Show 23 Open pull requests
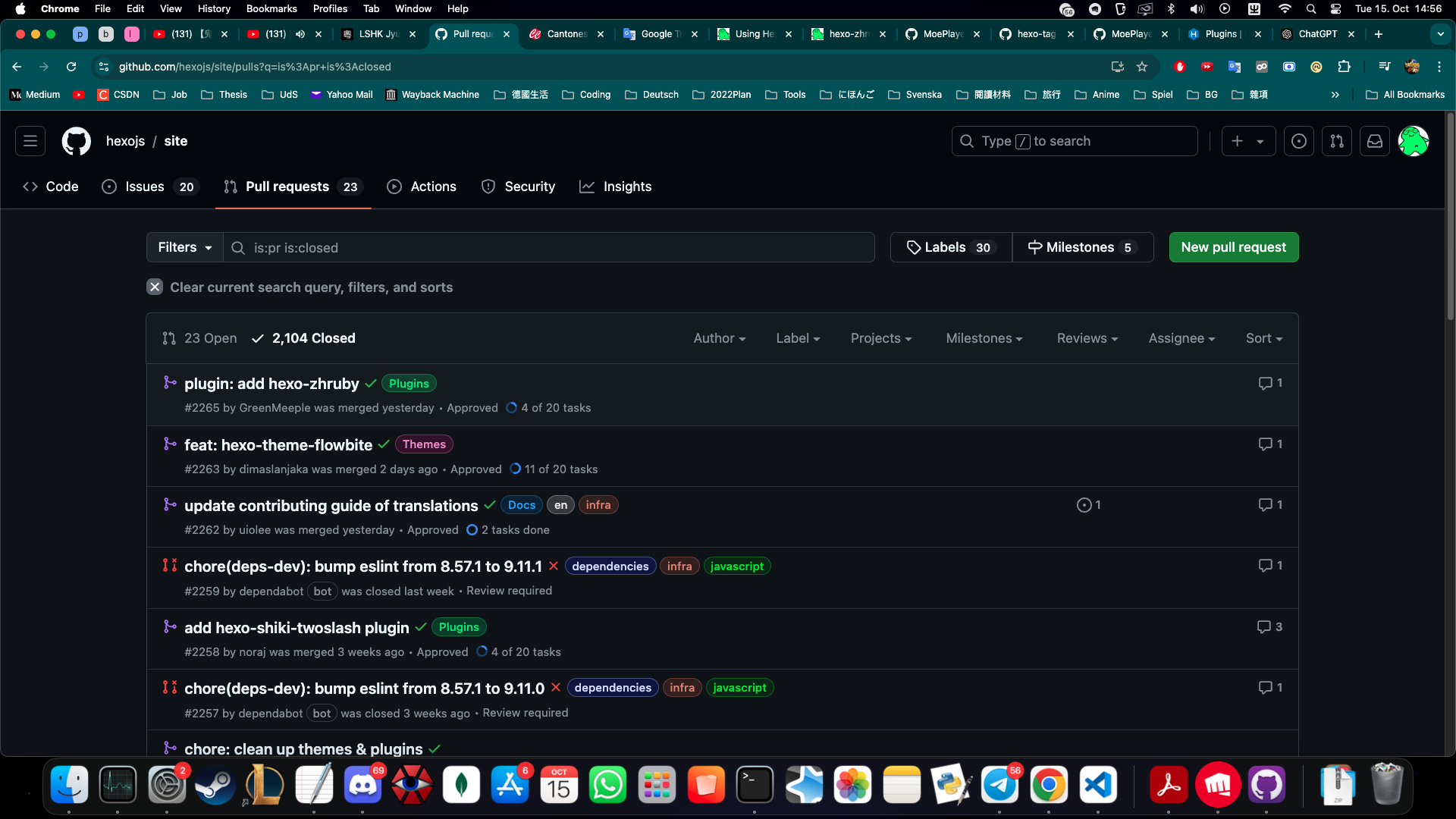Image resolution: width=1456 pixels, height=819 pixels. pyautogui.click(x=199, y=338)
